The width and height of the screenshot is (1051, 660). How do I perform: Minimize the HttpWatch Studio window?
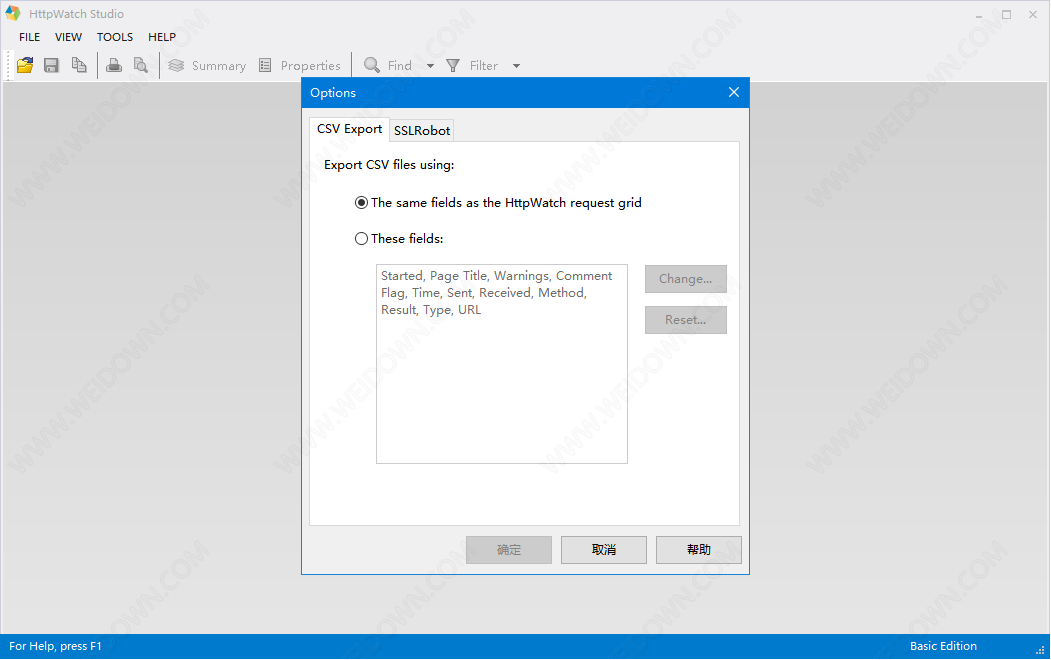[979, 14]
